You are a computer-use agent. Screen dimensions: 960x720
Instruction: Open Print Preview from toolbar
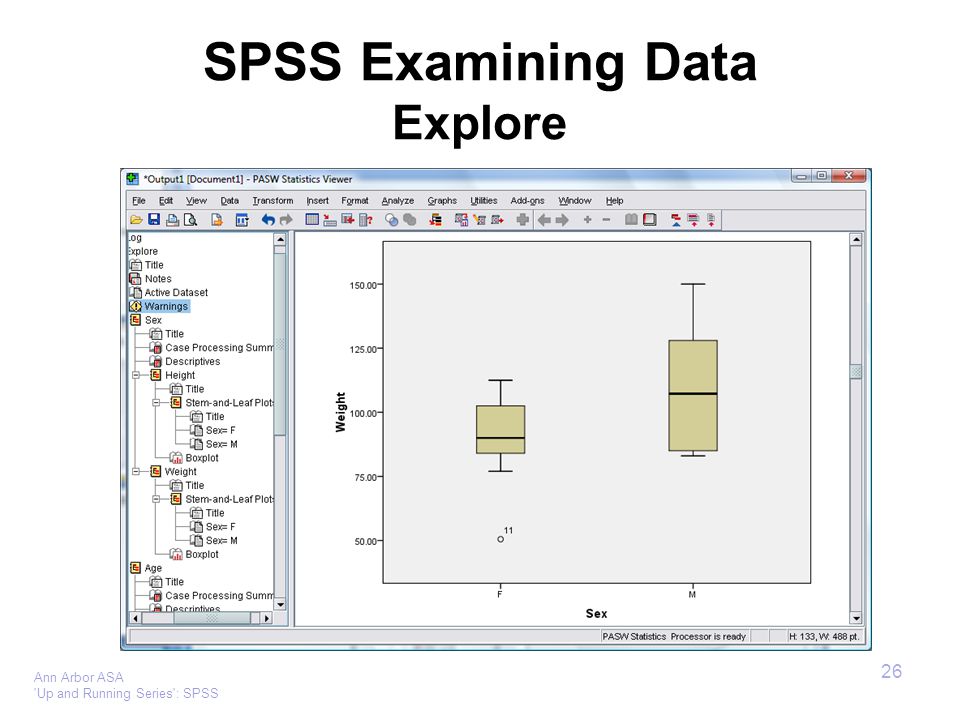coord(190,220)
